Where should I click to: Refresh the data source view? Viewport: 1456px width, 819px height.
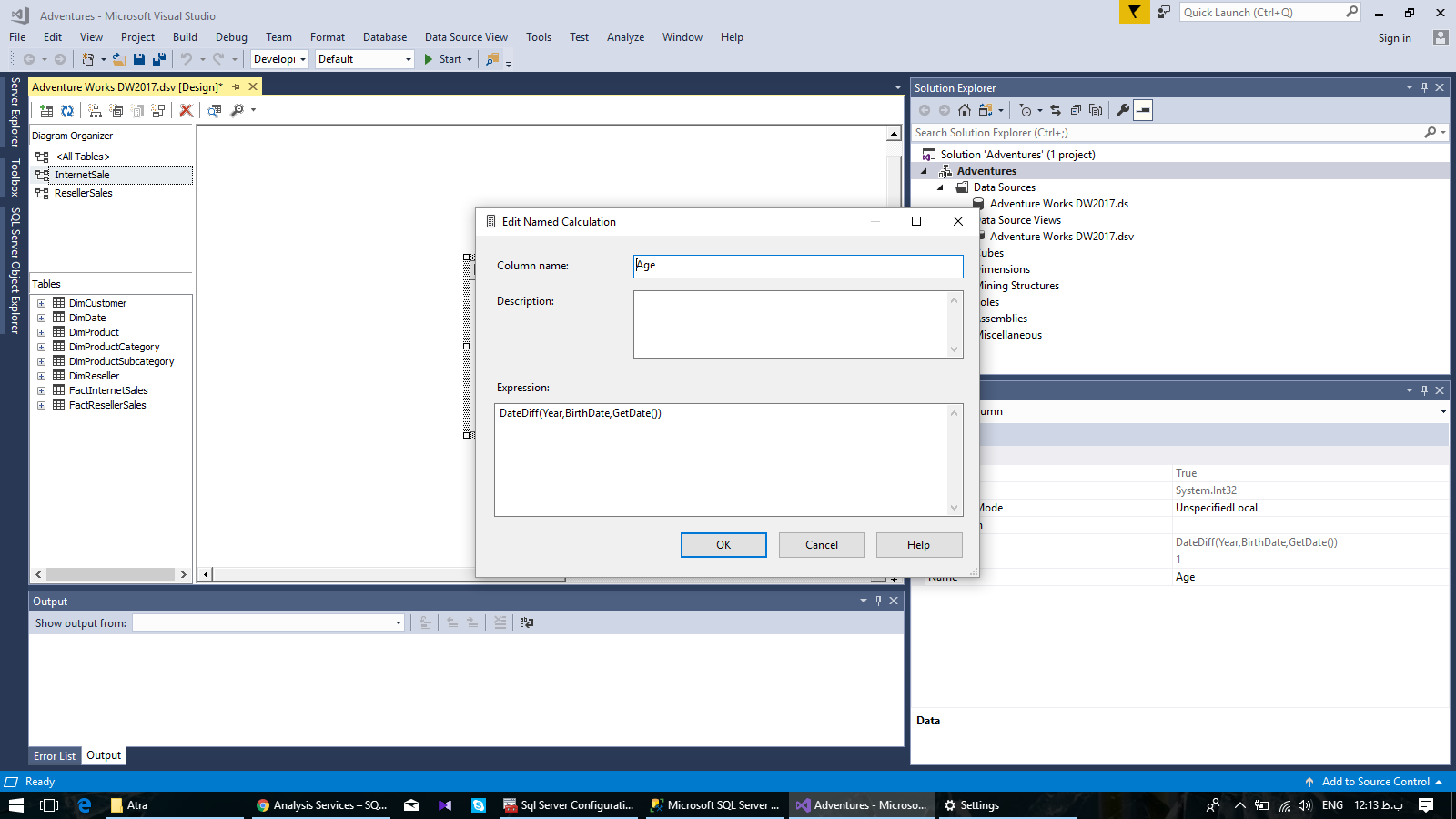67,111
